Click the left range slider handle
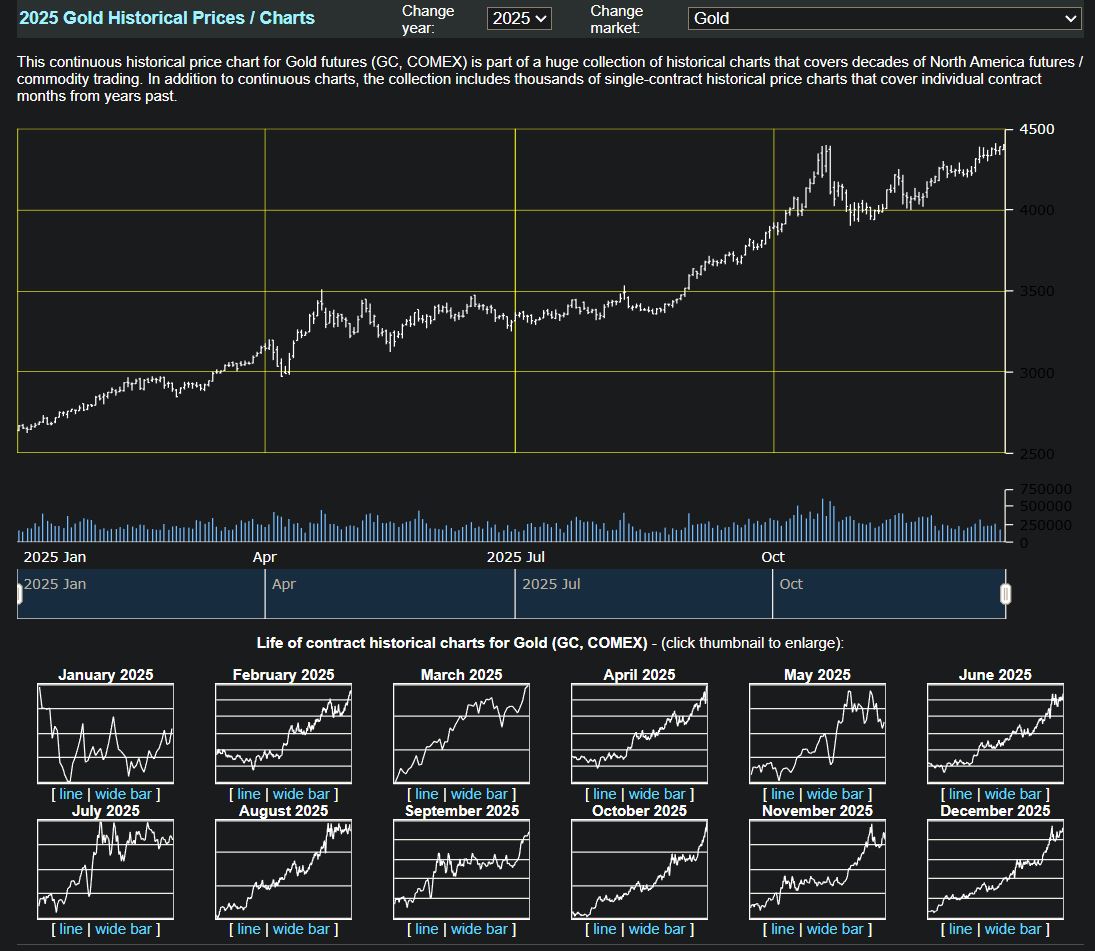 [x=19, y=594]
